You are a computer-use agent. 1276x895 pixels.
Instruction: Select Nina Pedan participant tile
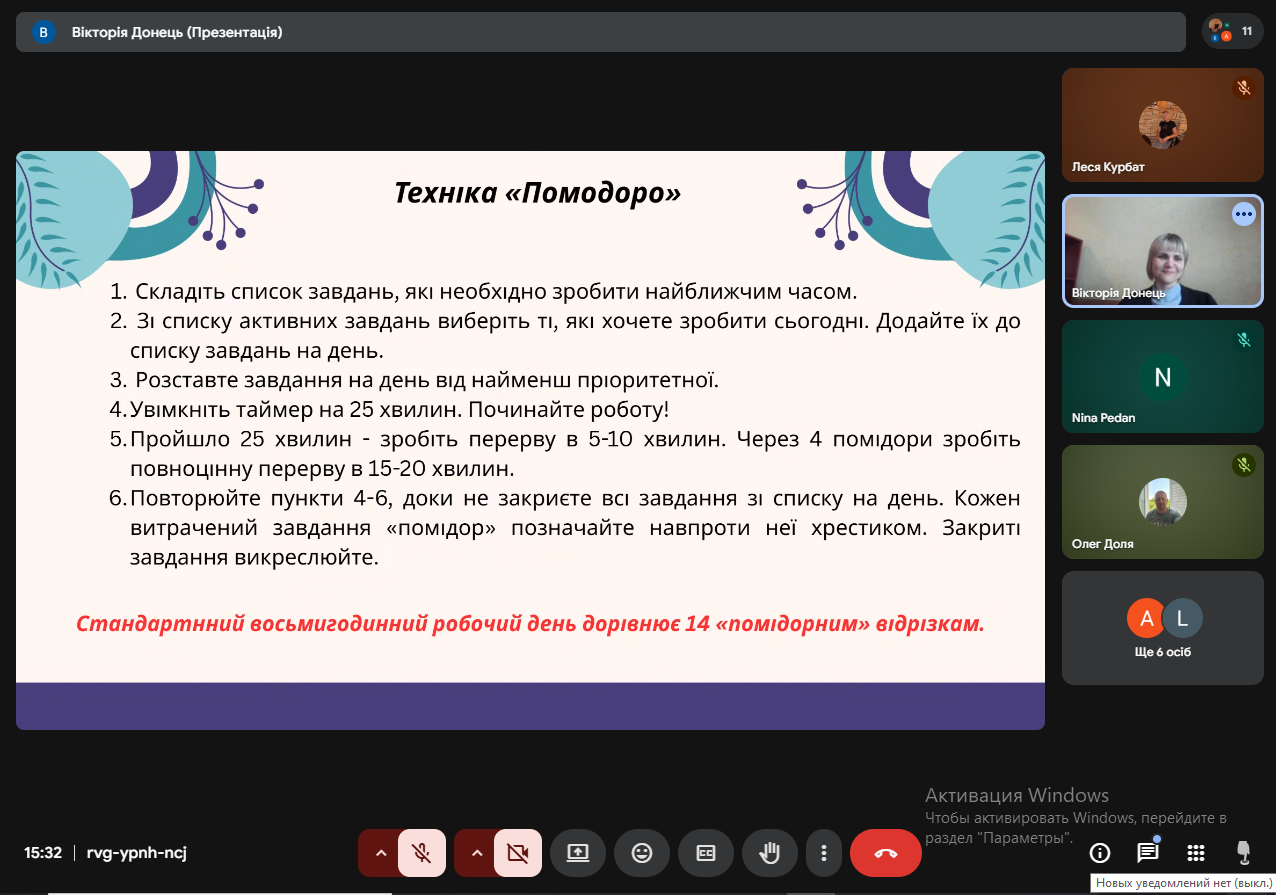click(1162, 376)
